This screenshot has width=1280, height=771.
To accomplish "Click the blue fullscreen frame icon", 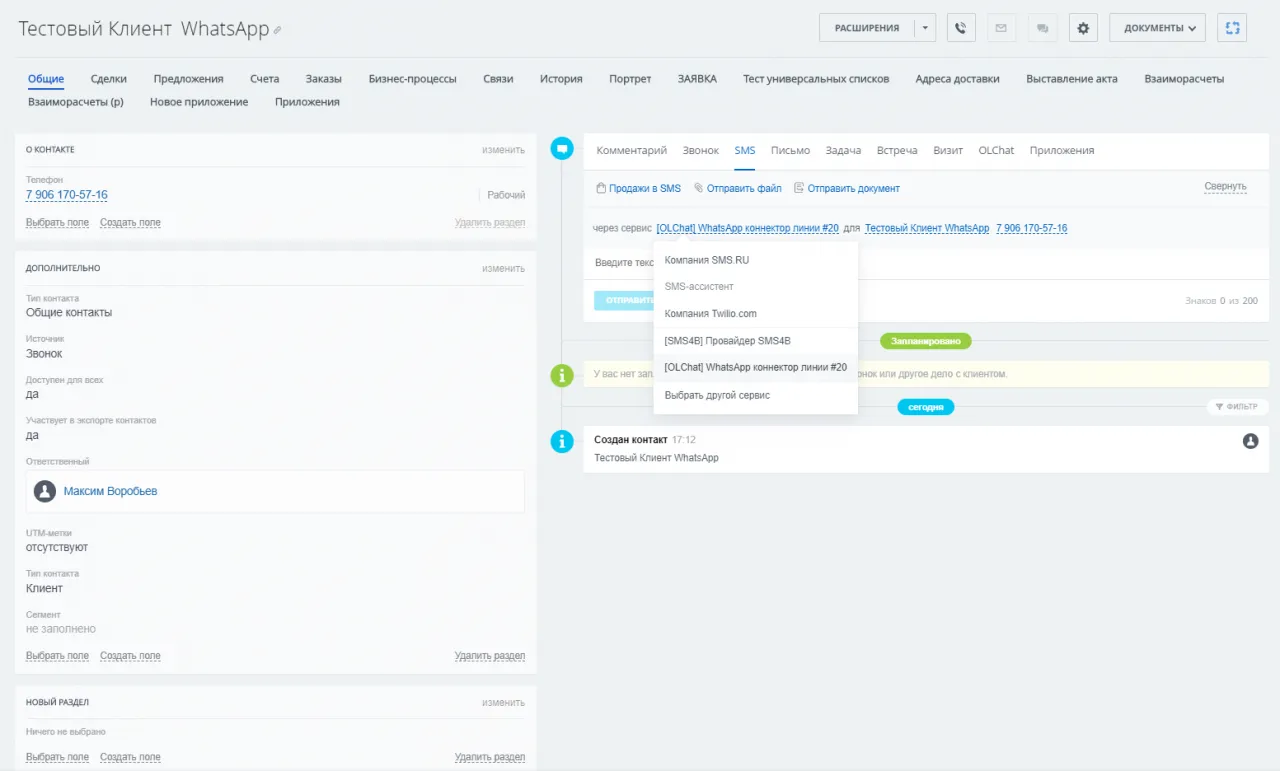I will pyautogui.click(x=1231, y=28).
